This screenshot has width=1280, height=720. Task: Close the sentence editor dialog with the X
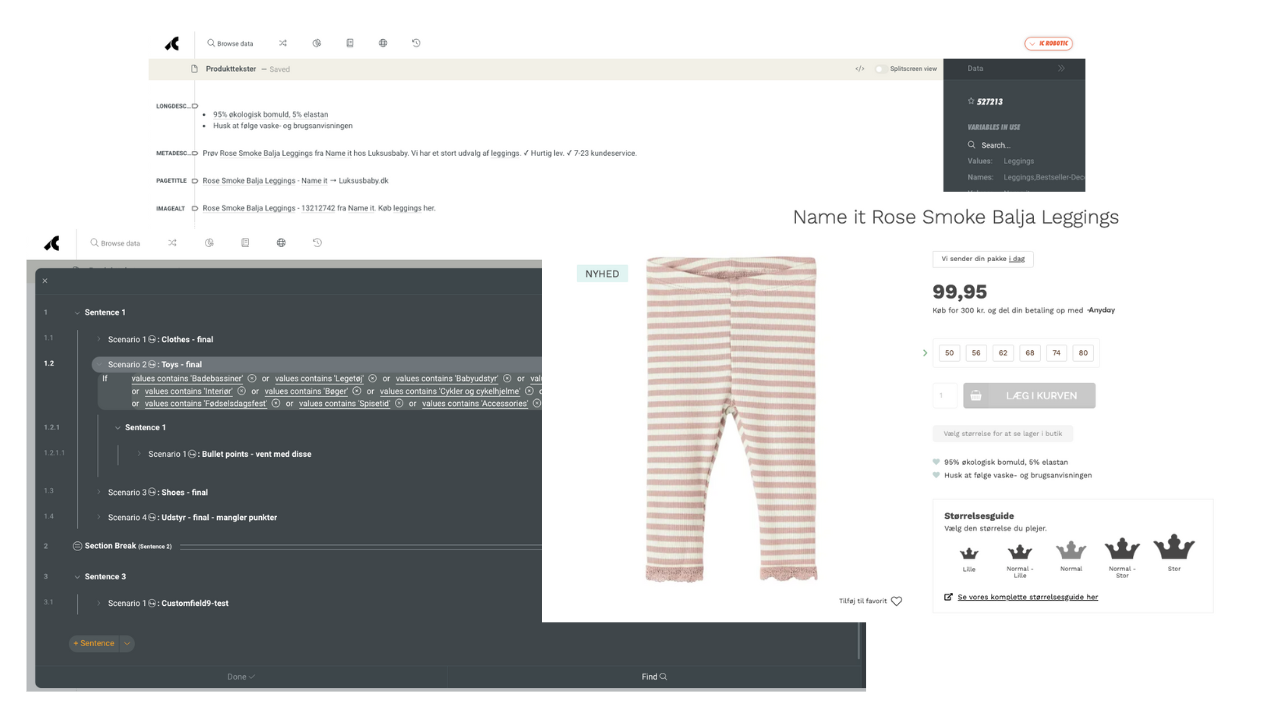[45, 281]
